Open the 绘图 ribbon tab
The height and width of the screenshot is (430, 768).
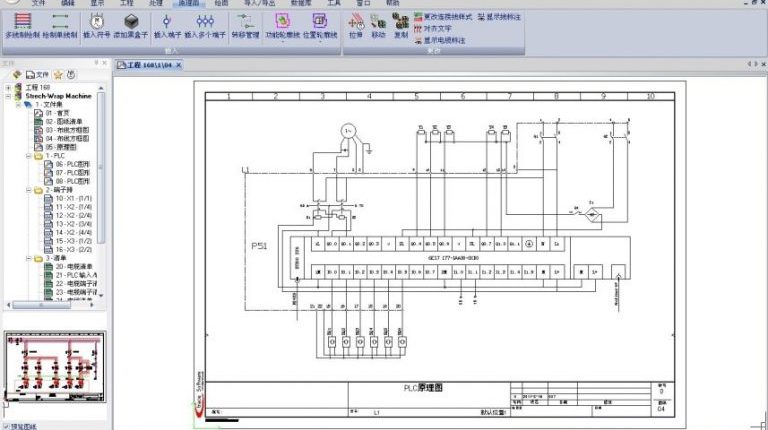(221, 3)
